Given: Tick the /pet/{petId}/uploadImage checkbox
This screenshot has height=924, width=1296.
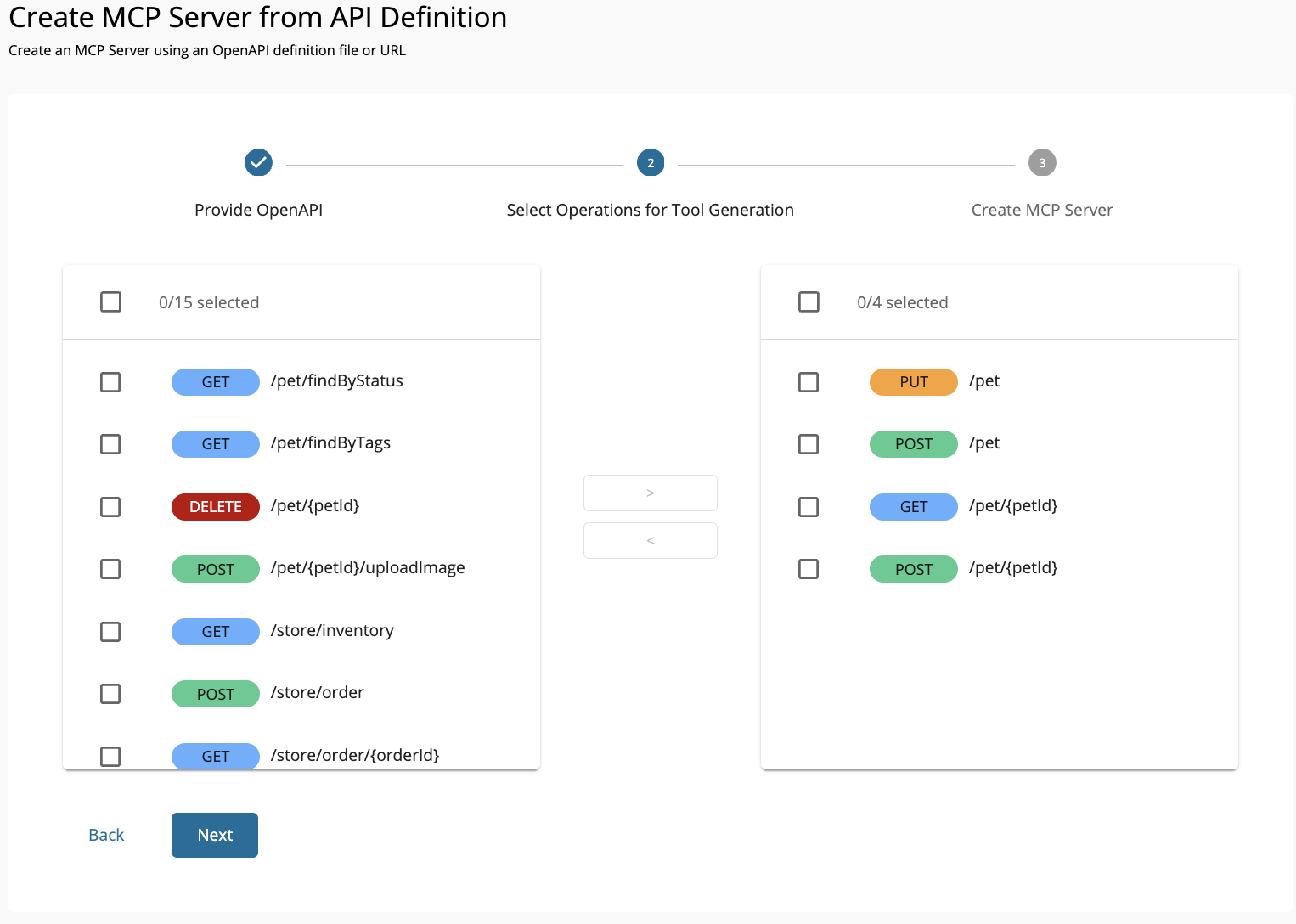Looking at the screenshot, I should pyautogui.click(x=110, y=568).
